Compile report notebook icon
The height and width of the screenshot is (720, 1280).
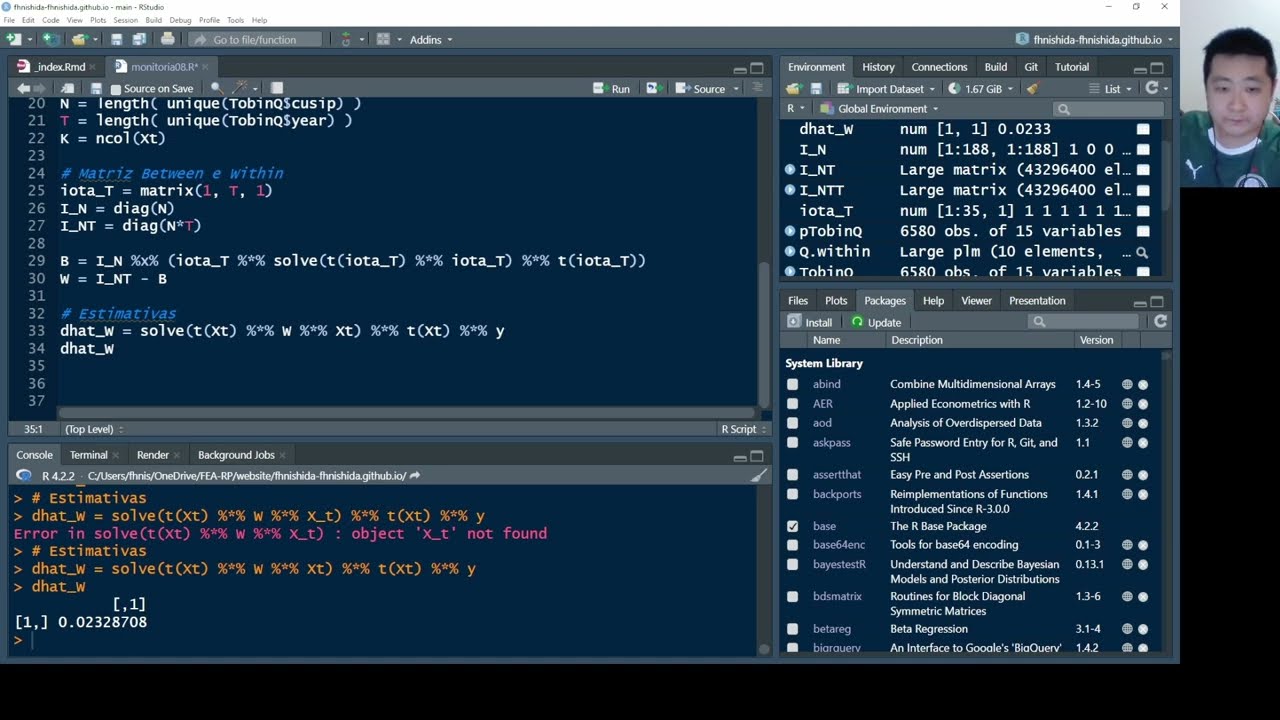point(277,88)
